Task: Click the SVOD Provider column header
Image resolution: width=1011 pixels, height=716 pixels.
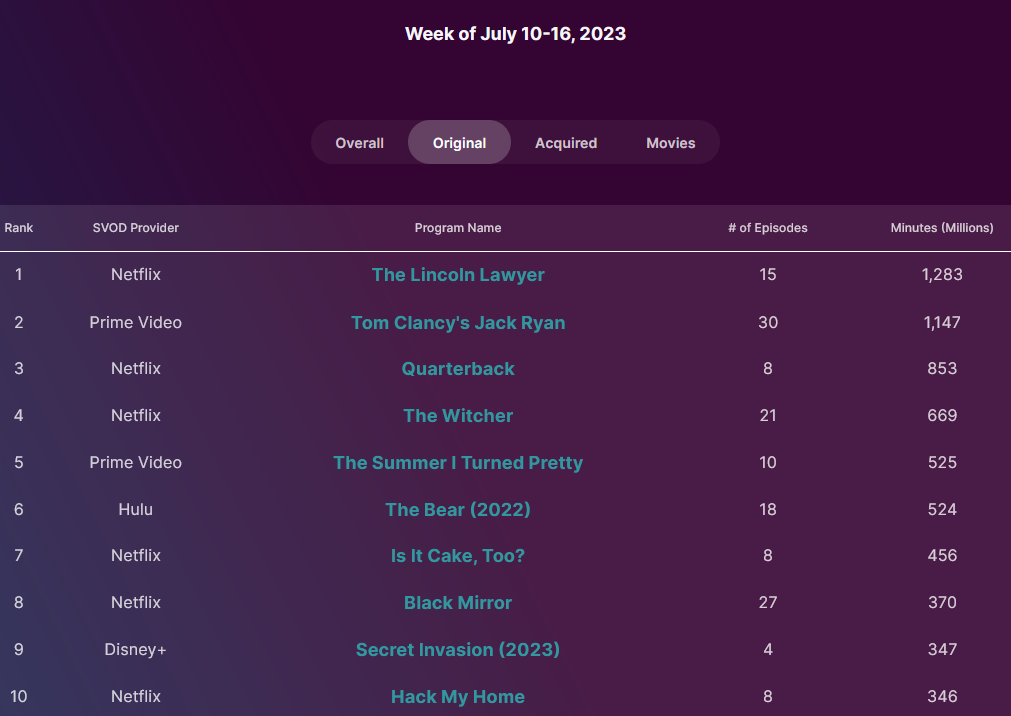Action: click(136, 228)
